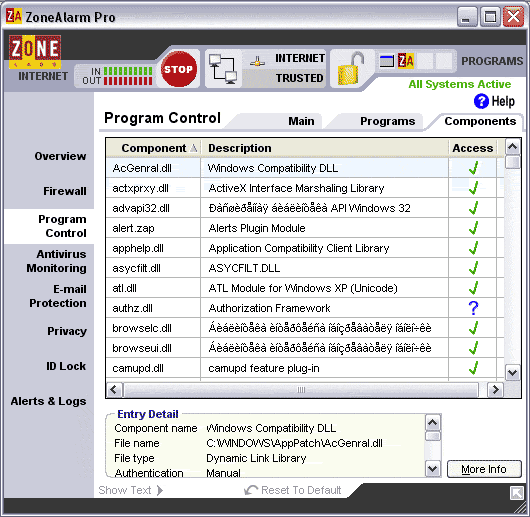Switch to the Programs tab
Image resolution: width=530 pixels, height=517 pixels.
pyautogui.click(x=387, y=121)
